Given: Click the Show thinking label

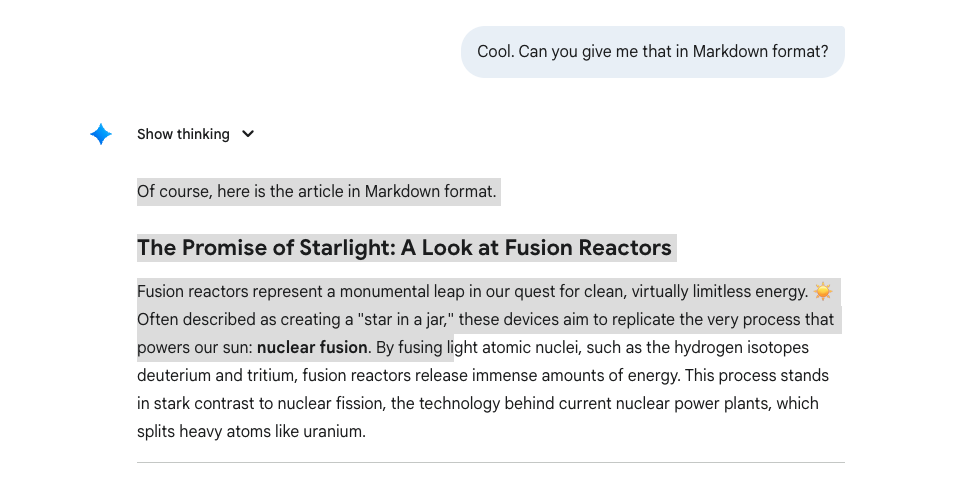Looking at the screenshot, I should pyautogui.click(x=183, y=134).
